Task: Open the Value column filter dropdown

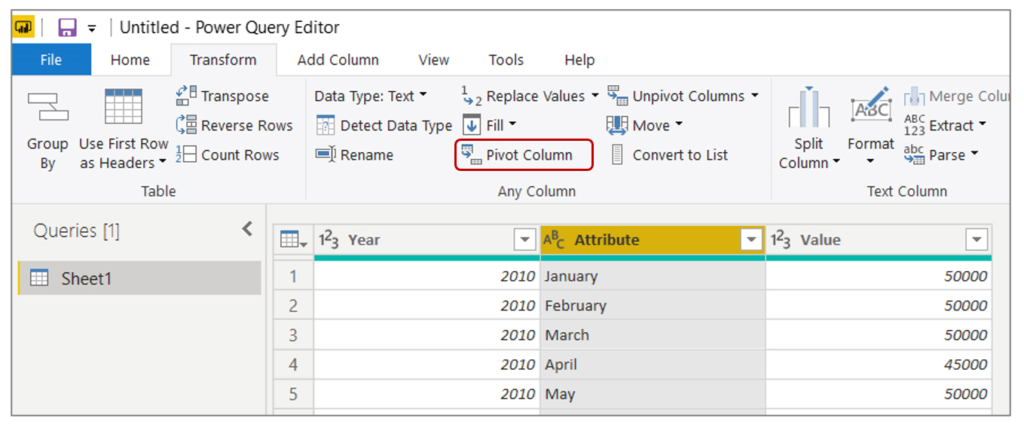Action: point(977,240)
